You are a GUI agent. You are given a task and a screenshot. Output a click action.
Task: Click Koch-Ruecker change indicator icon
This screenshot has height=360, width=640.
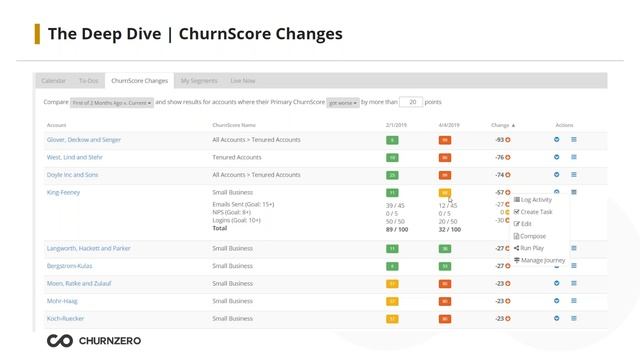coord(508,318)
